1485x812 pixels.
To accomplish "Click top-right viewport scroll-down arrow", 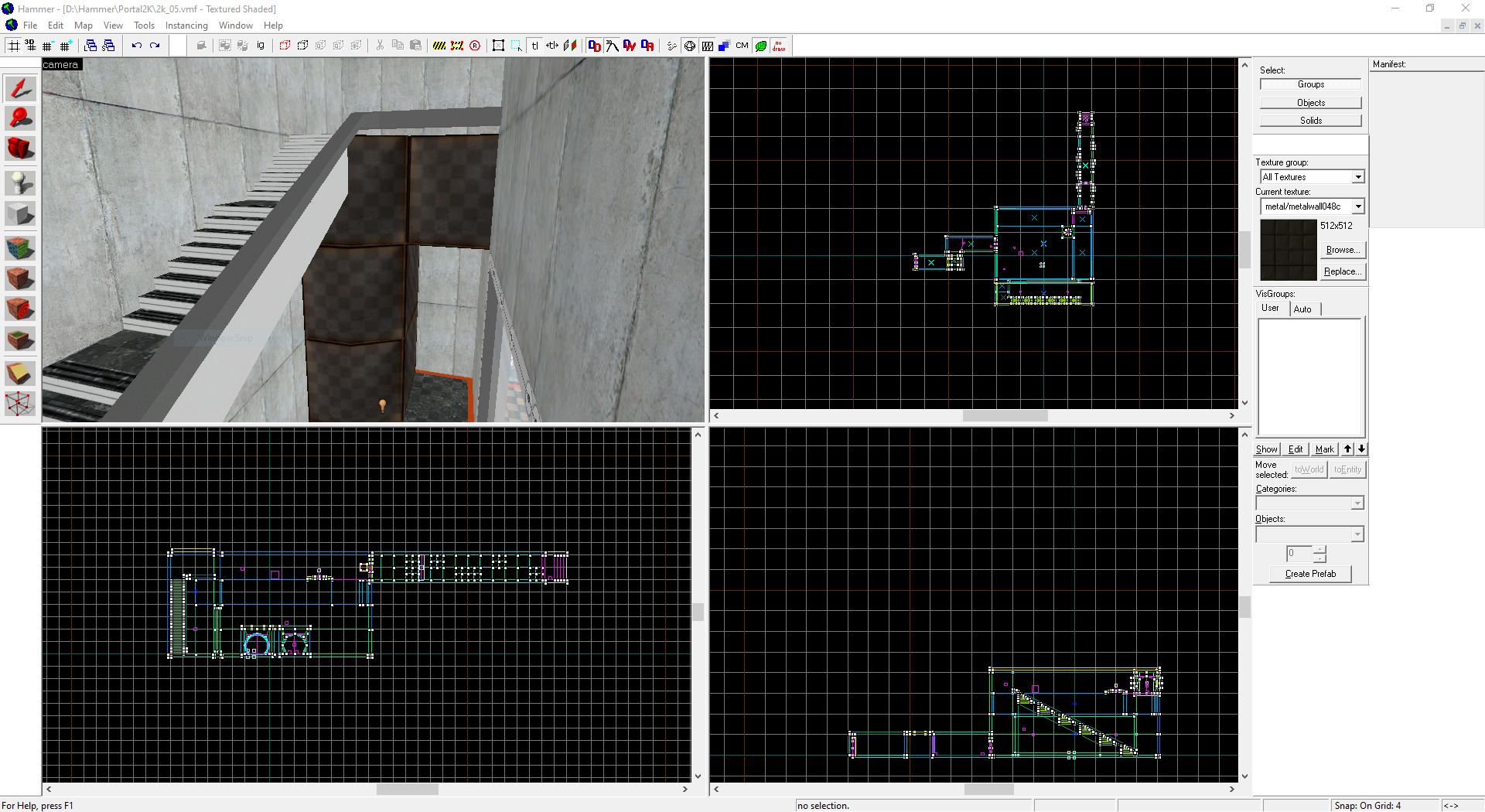I will click(1245, 403).
